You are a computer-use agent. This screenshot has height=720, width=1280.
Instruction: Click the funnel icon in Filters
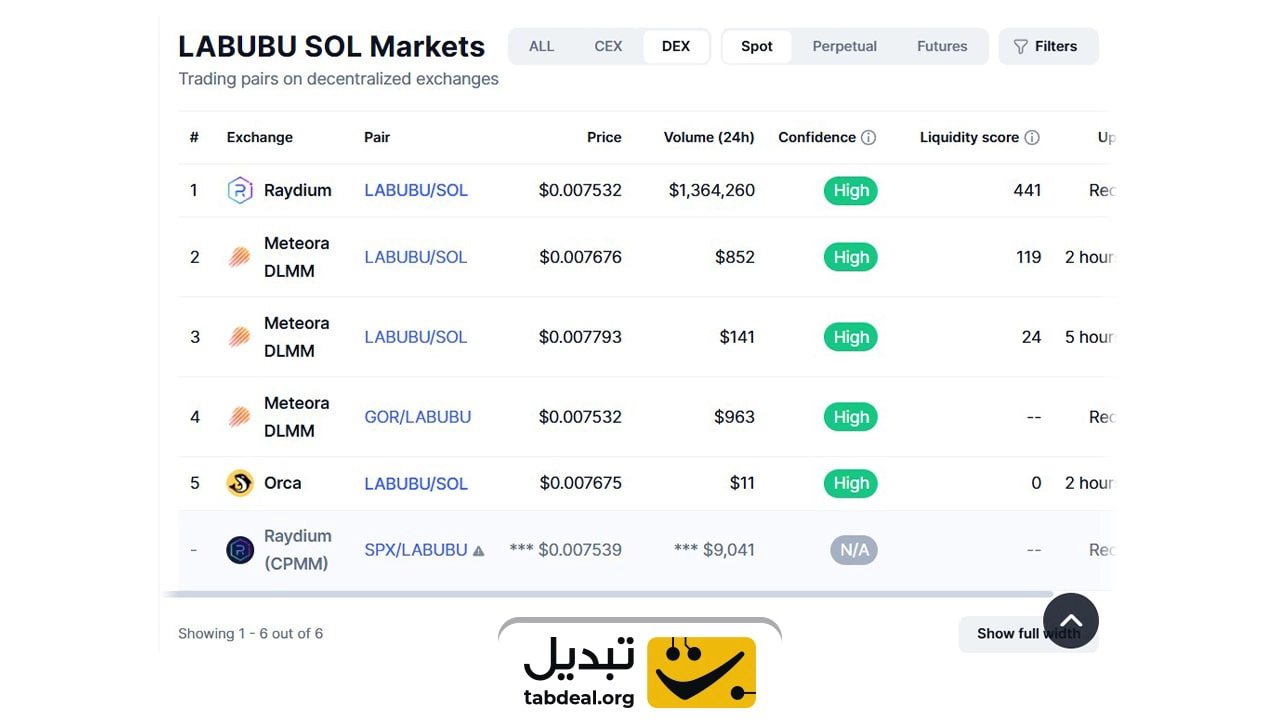[x=1020, y=47]
